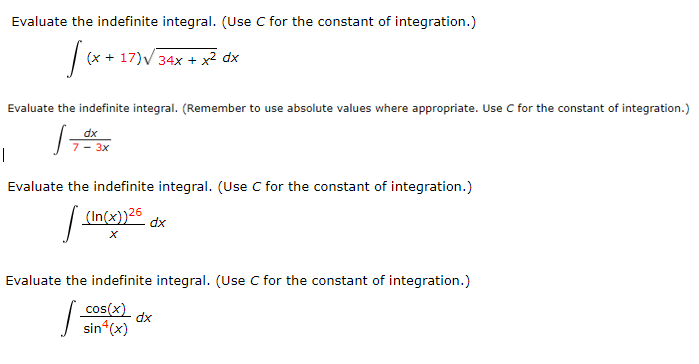This screenshot has height=364, width=699.
Task: Click the dx following the ln fraction
Action: 158,222
